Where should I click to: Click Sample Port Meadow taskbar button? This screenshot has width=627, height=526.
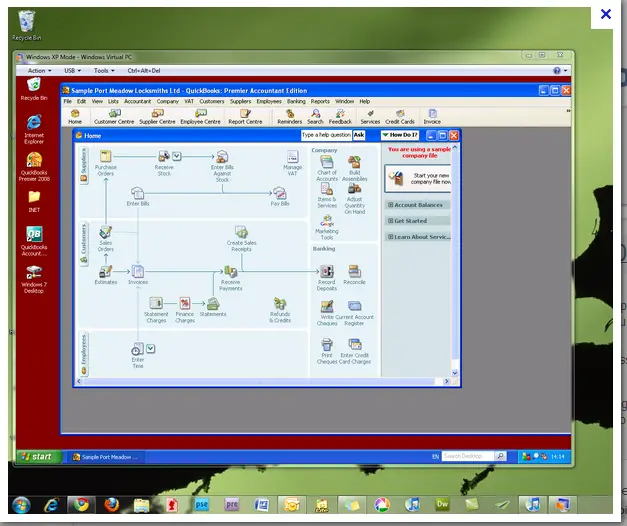105,457
